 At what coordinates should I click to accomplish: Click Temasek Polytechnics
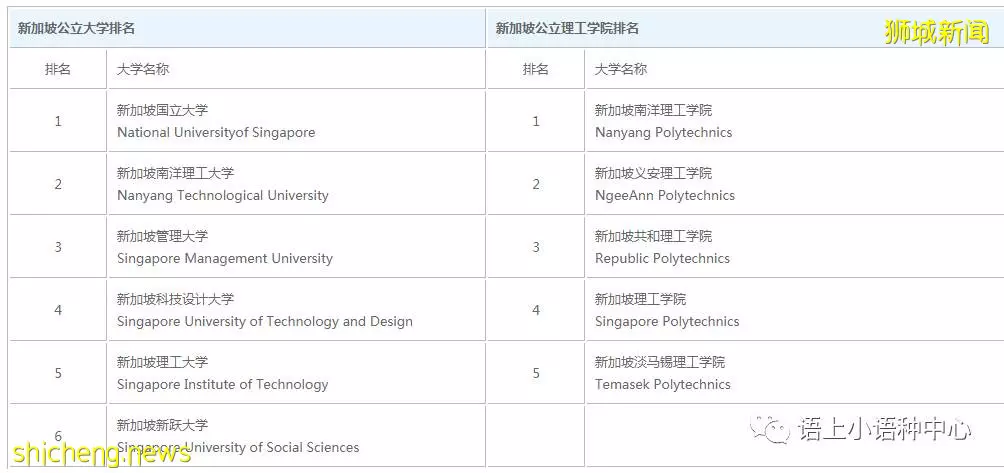coord(663,384)
